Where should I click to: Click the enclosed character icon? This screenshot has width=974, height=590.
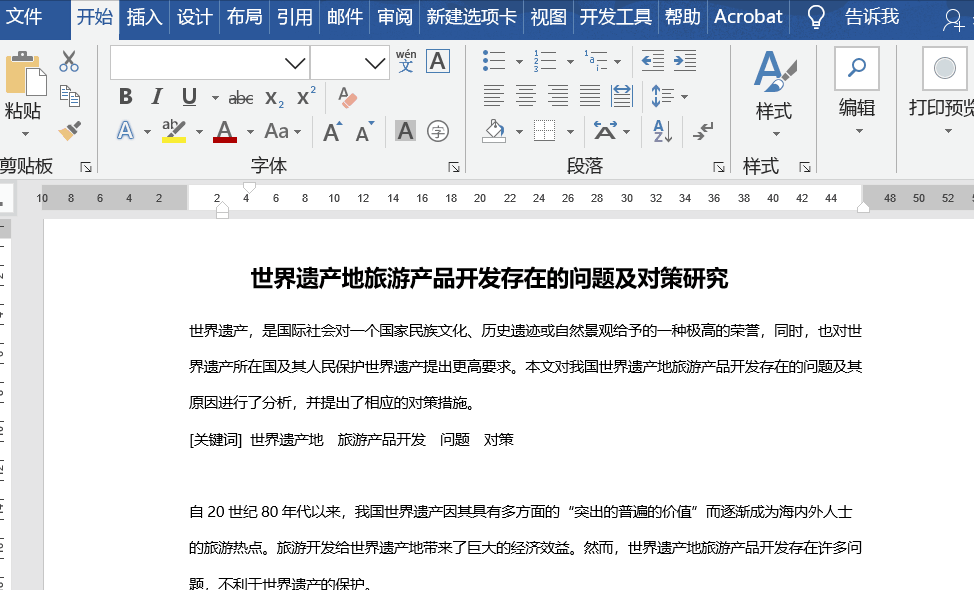[x=438, y=131]
